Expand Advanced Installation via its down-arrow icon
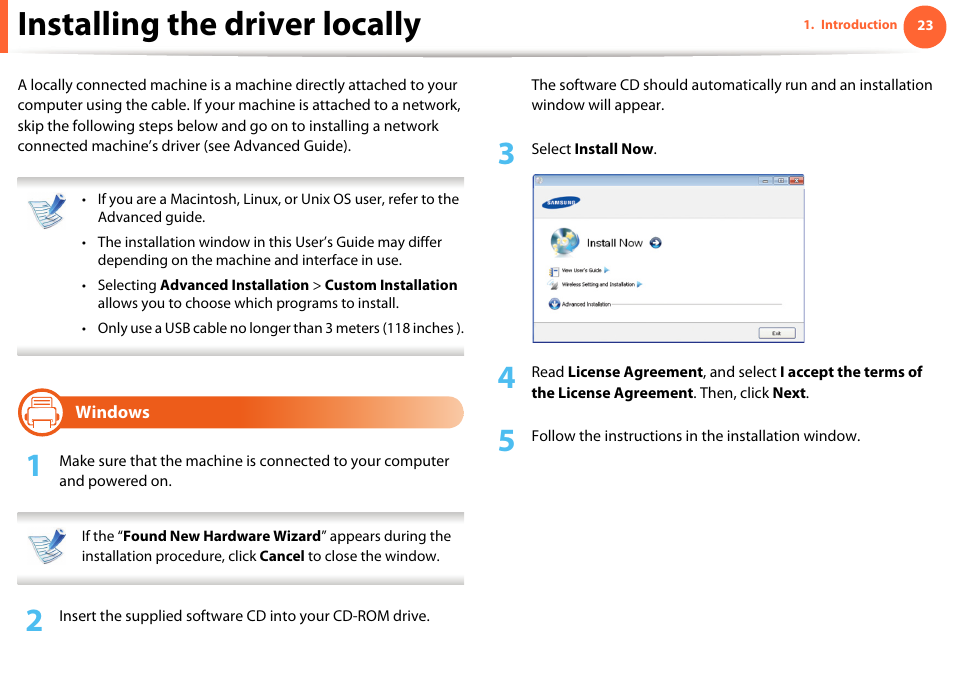The height and width of the screenshot is (675, 954). click(x=554, y=304)
